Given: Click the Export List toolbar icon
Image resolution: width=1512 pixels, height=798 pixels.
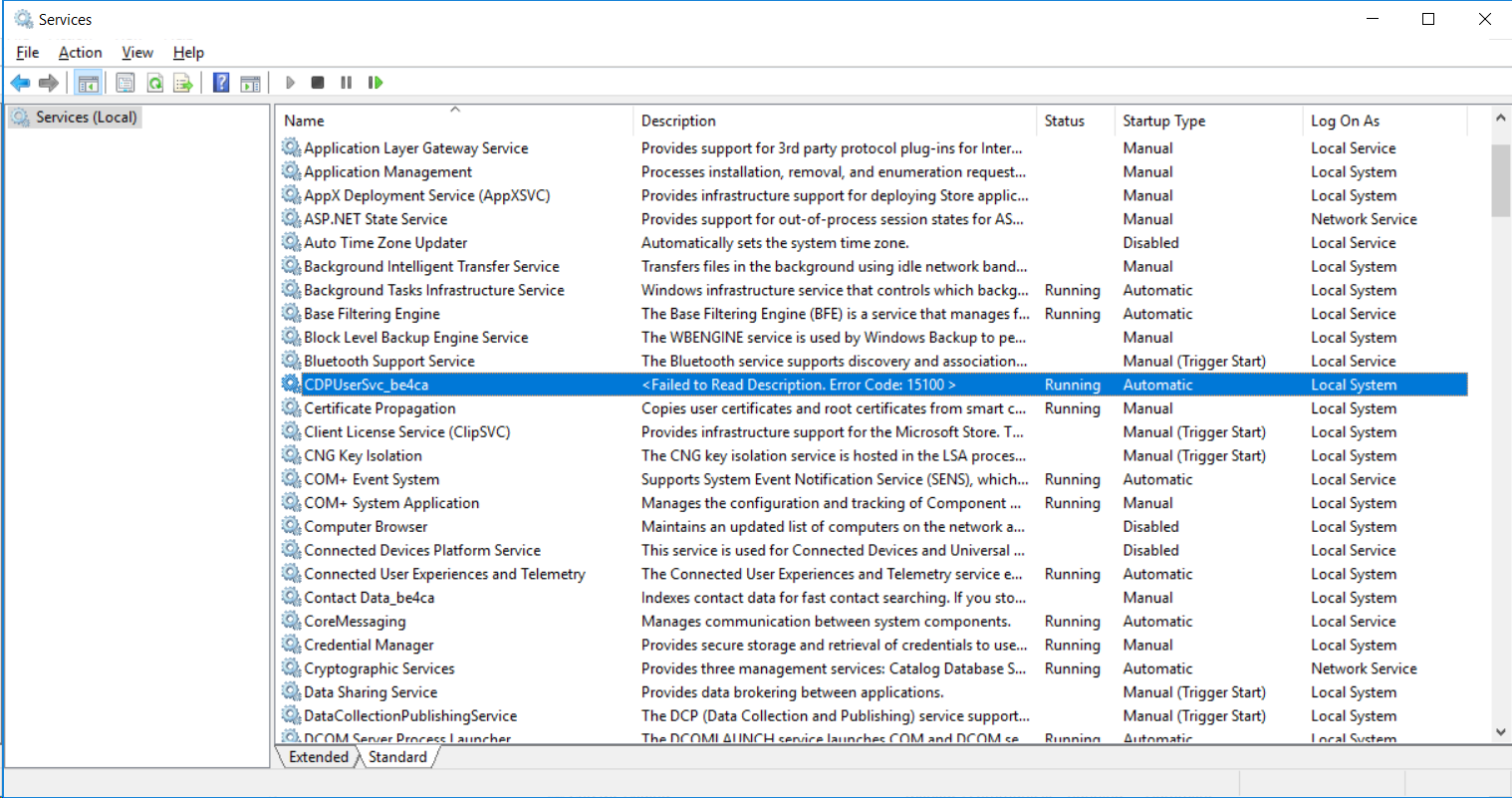Looking at the screenshot, I should [183, 83].
